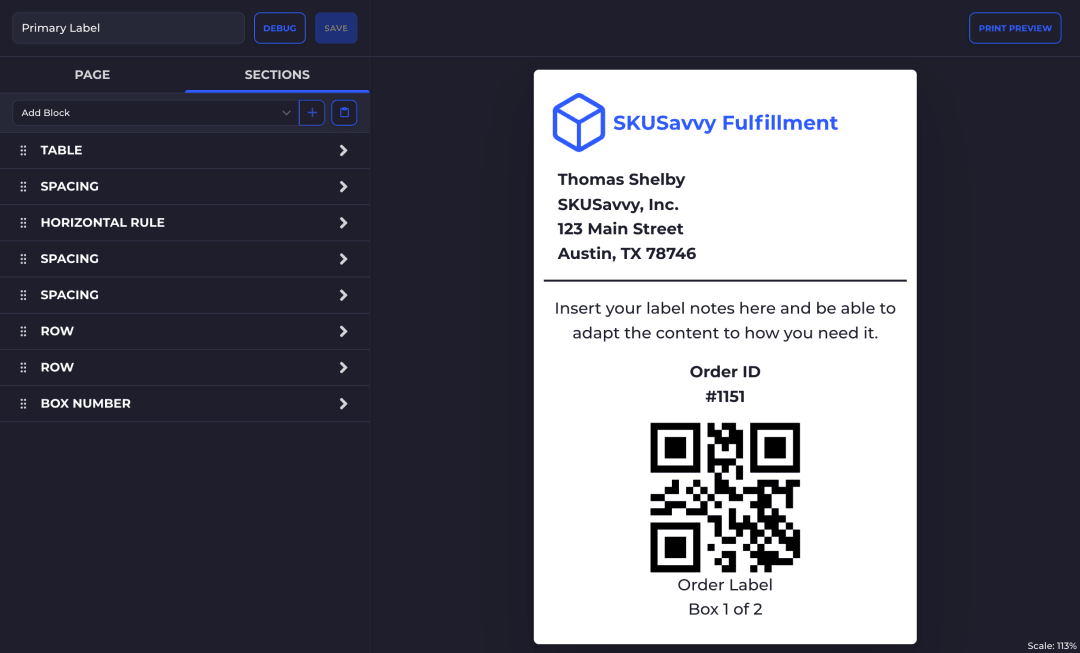Click 'SKUSavvy Fulfillment' heading on label
Image resolution: width=1080 pixels, height=653 pixels.
coord(725,123)
